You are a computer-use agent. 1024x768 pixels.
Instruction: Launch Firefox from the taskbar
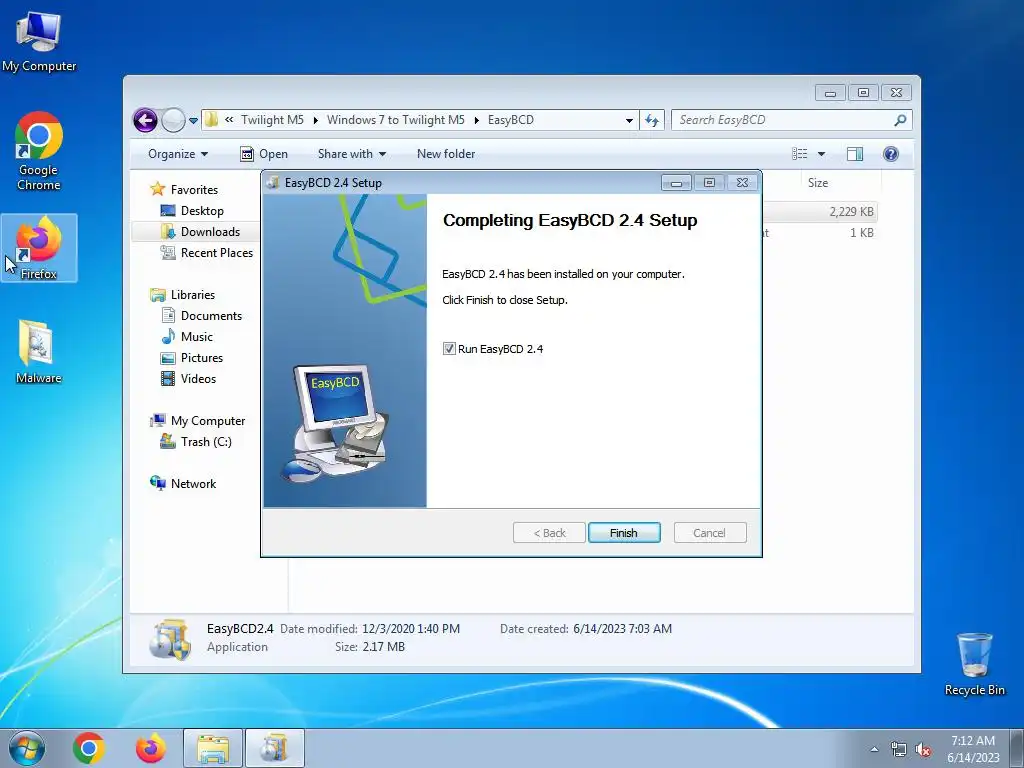(x=150, y=748)
